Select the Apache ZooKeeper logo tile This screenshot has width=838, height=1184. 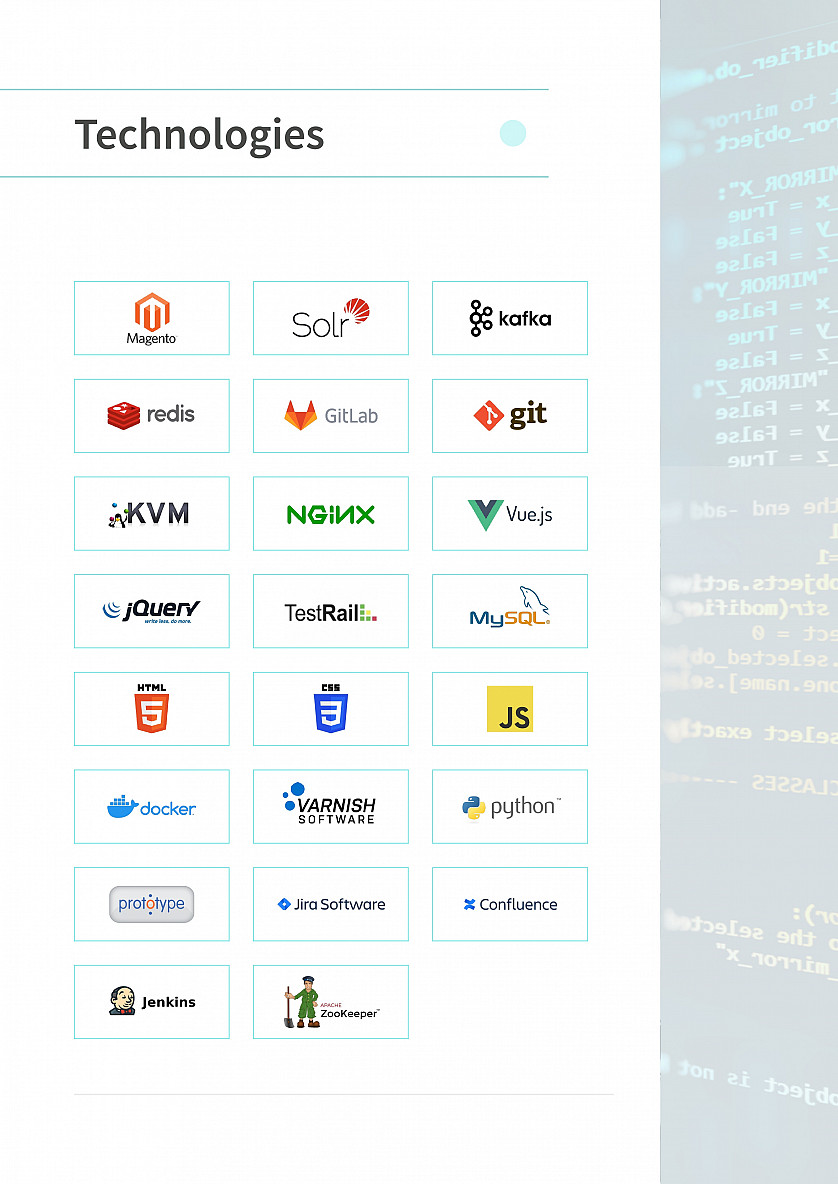pos(331,1002)
